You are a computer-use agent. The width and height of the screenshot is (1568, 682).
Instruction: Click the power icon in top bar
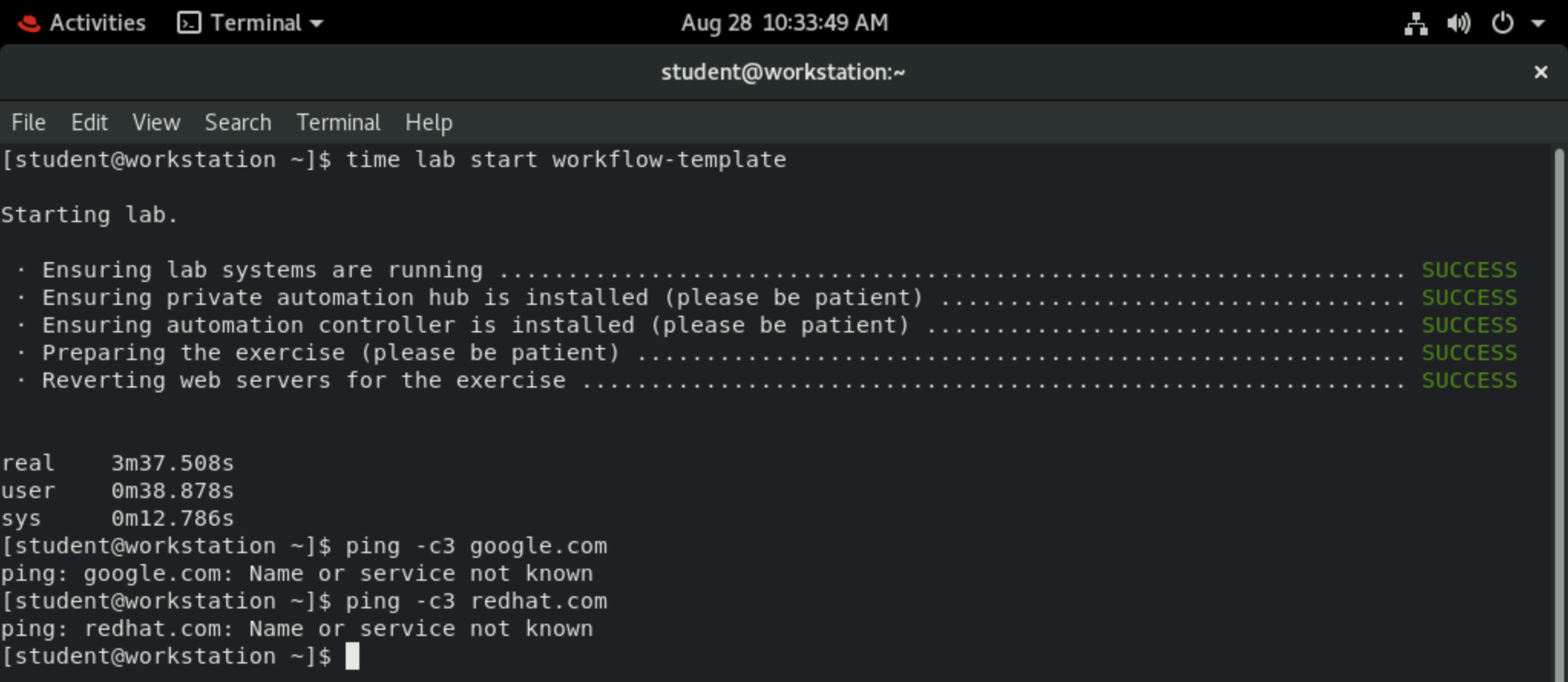pyautogui.click(x=1502, y=23)
